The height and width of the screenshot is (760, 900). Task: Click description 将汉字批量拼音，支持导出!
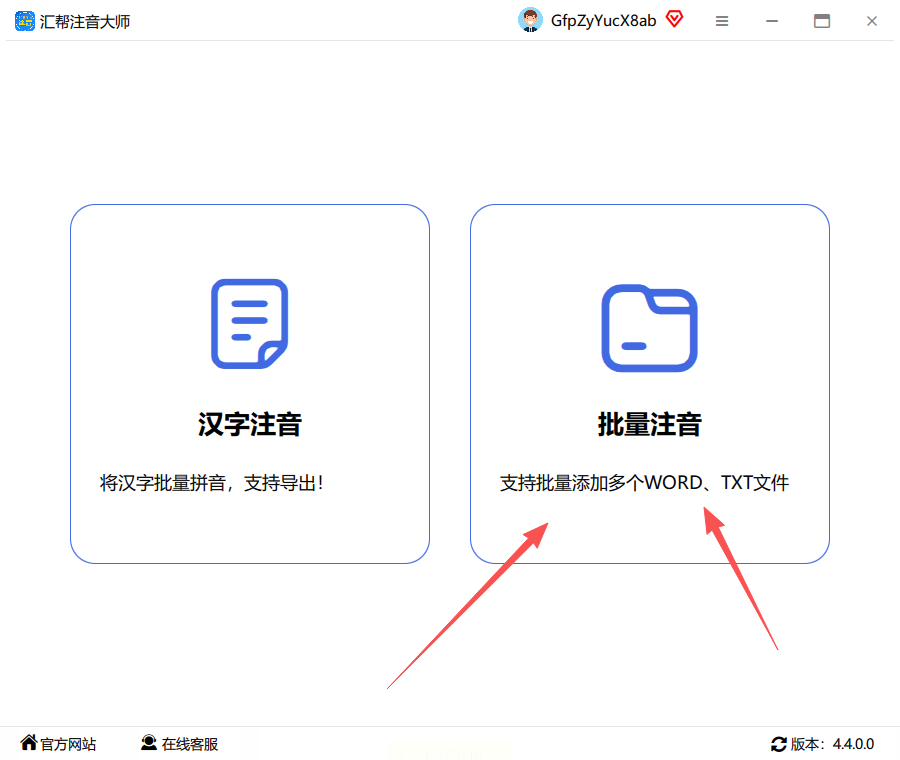[212, 483]
